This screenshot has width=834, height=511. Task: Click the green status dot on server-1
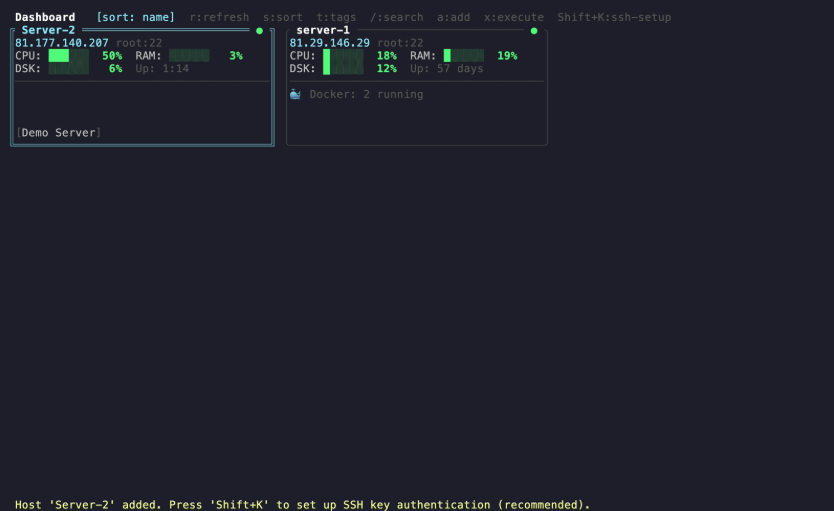(x=534, y=31)
